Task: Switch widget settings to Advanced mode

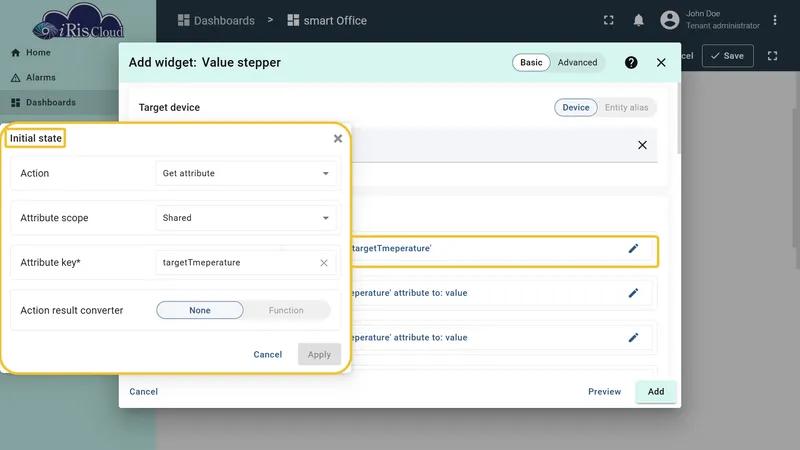Action: pos(577,62)
